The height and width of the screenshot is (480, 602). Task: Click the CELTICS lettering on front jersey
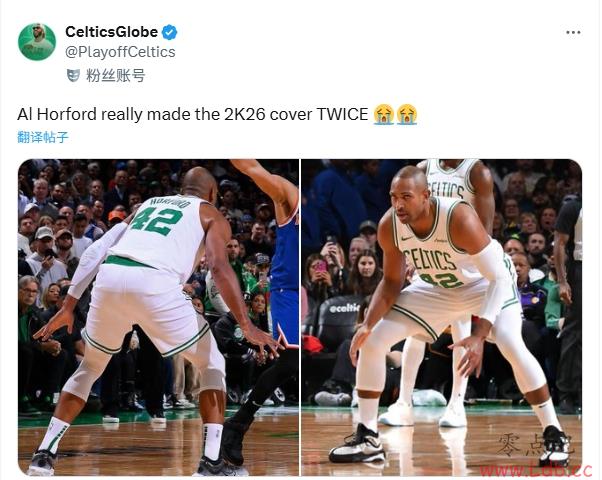430,260
